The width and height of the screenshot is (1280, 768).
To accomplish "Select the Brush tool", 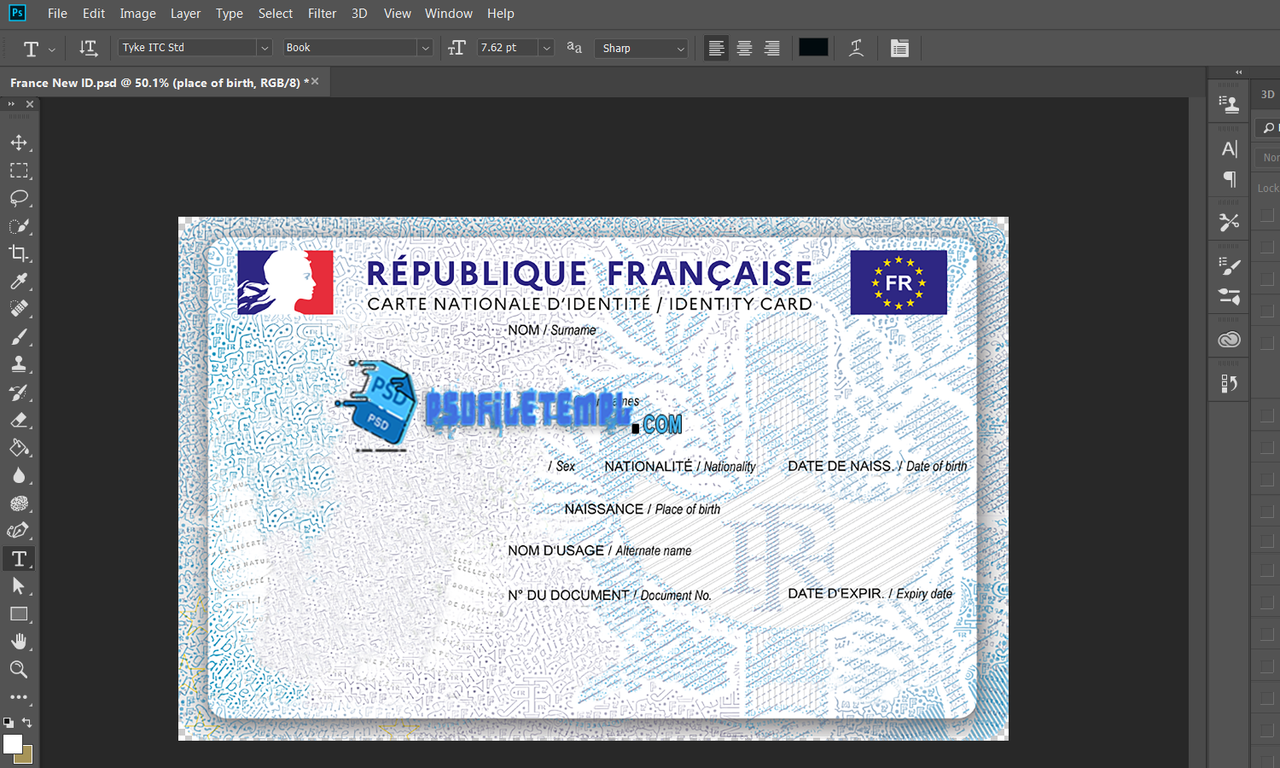I will pyautogui.click(x=19, y=337).
